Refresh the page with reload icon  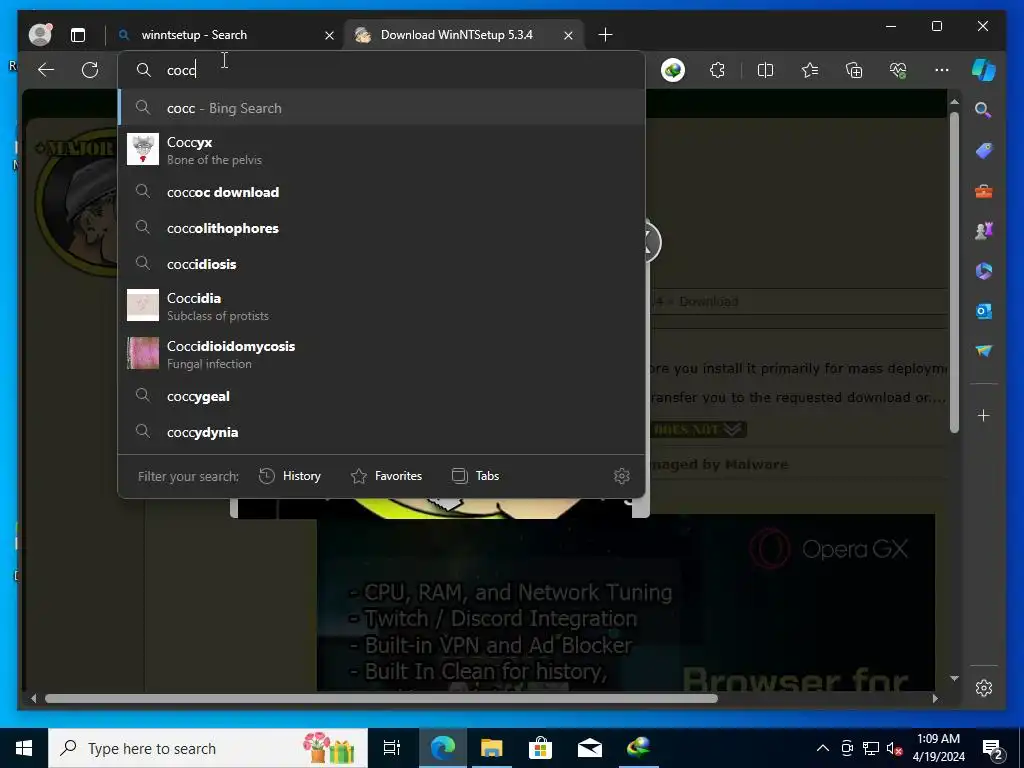(90, 70)
